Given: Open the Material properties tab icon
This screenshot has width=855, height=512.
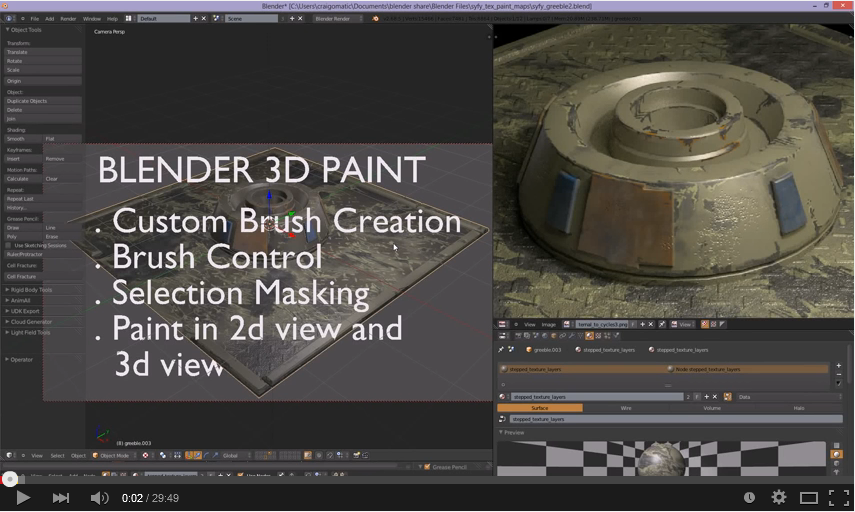Looking at the screenshot, I should pyautogui.click(x=589, y=335).
